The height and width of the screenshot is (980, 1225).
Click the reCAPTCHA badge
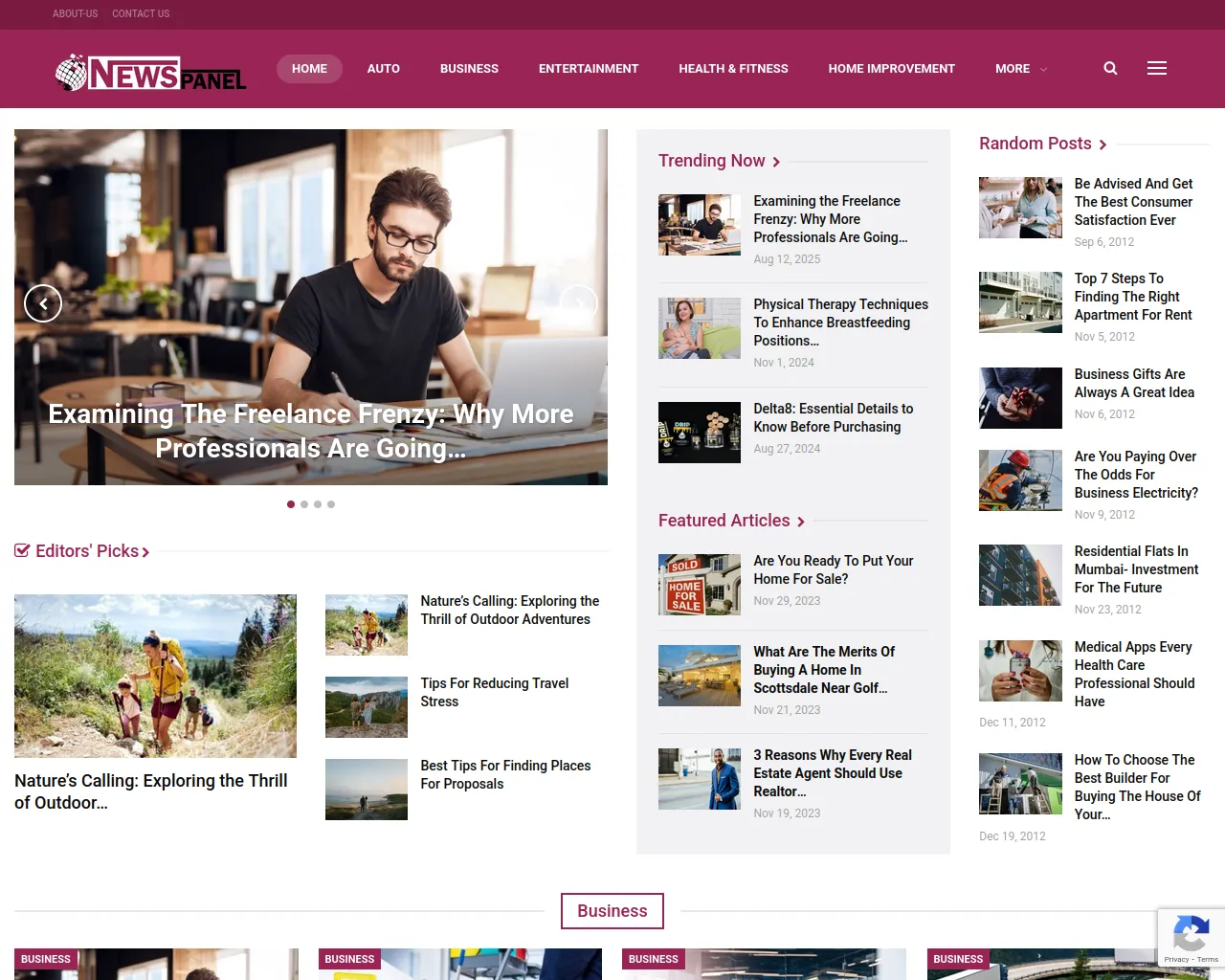tap(1191, 937)
